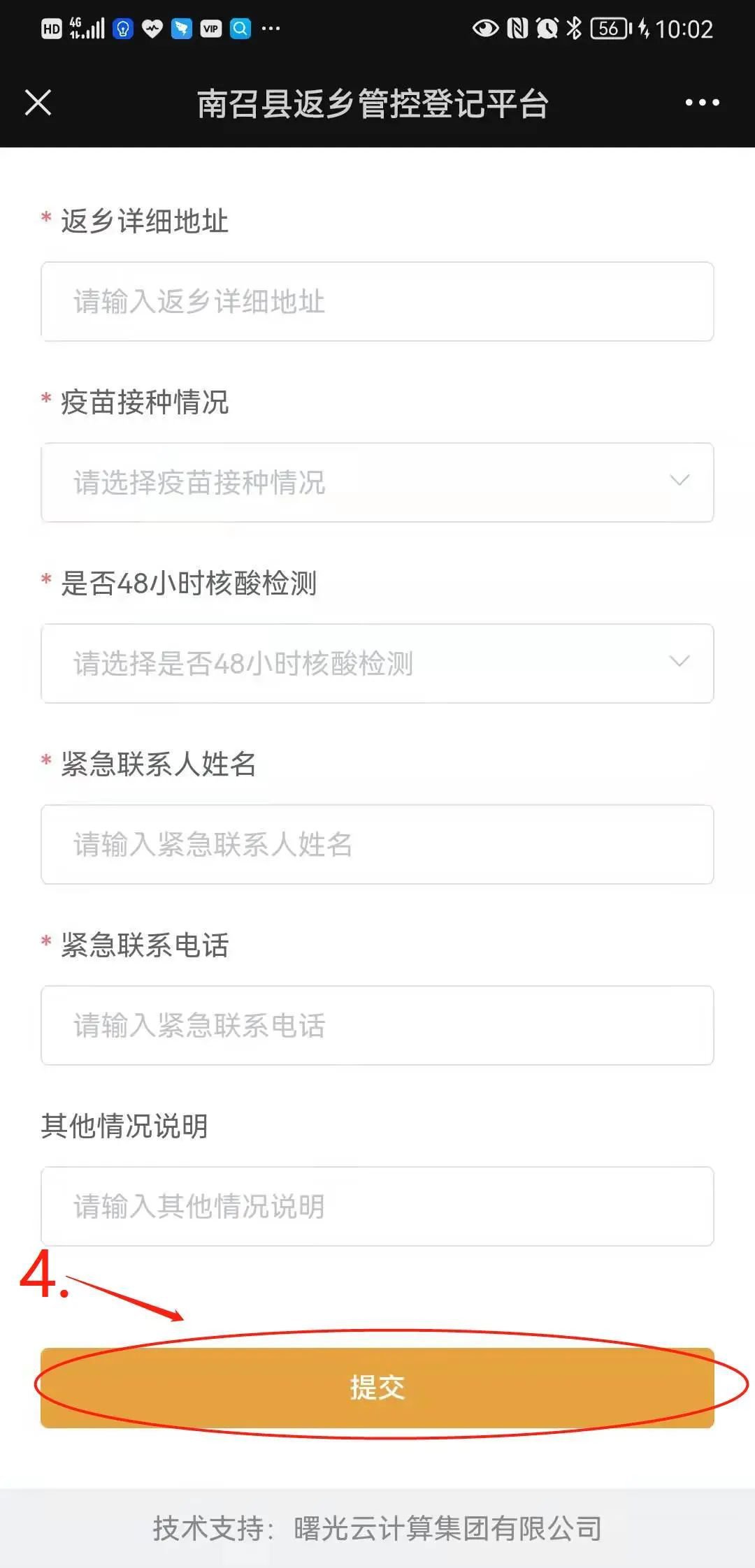
Task: Tap the lightbulb notification icon
Action: pos(122,29)
